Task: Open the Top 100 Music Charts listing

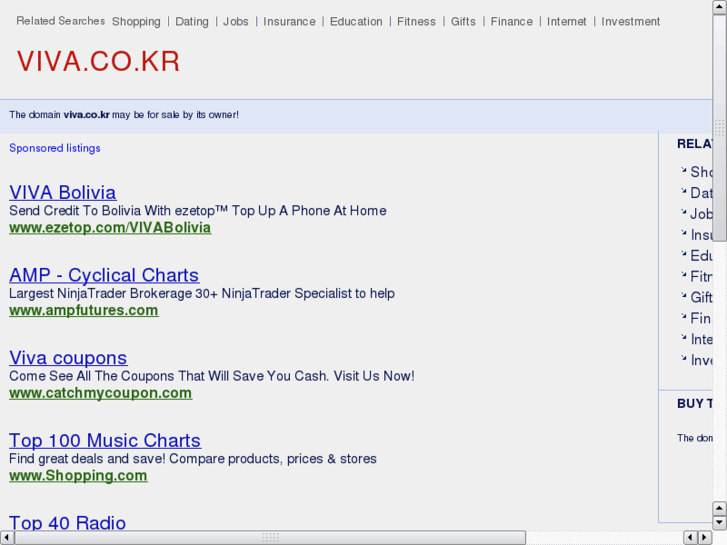Action: [x=105, y=440]
